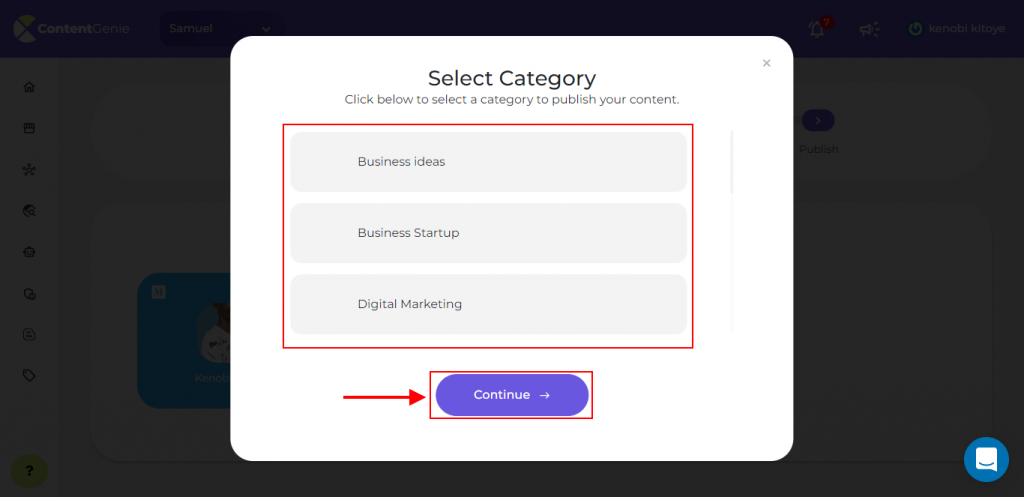Click the Continue button
The width and height of the screenshot is (1024, 497).
click(512, 395)
